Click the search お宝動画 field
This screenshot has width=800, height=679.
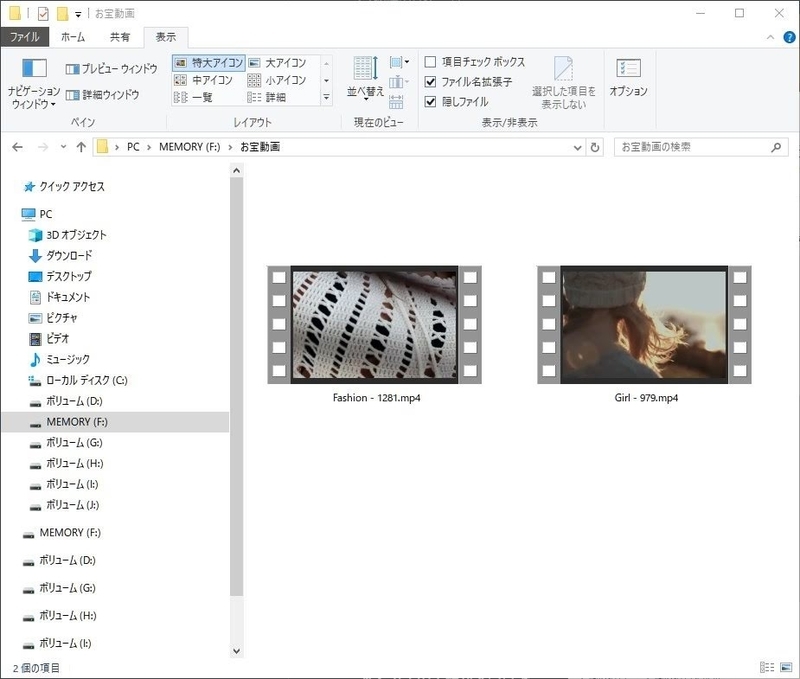[702, 147]
